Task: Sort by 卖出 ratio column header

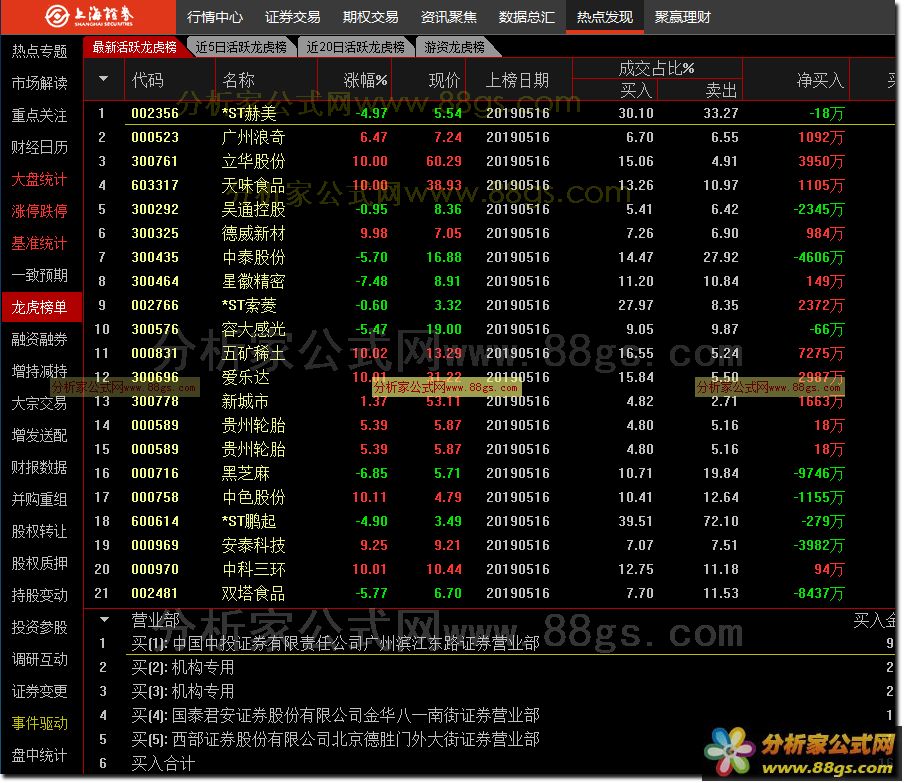Action: tap(721, 90)
